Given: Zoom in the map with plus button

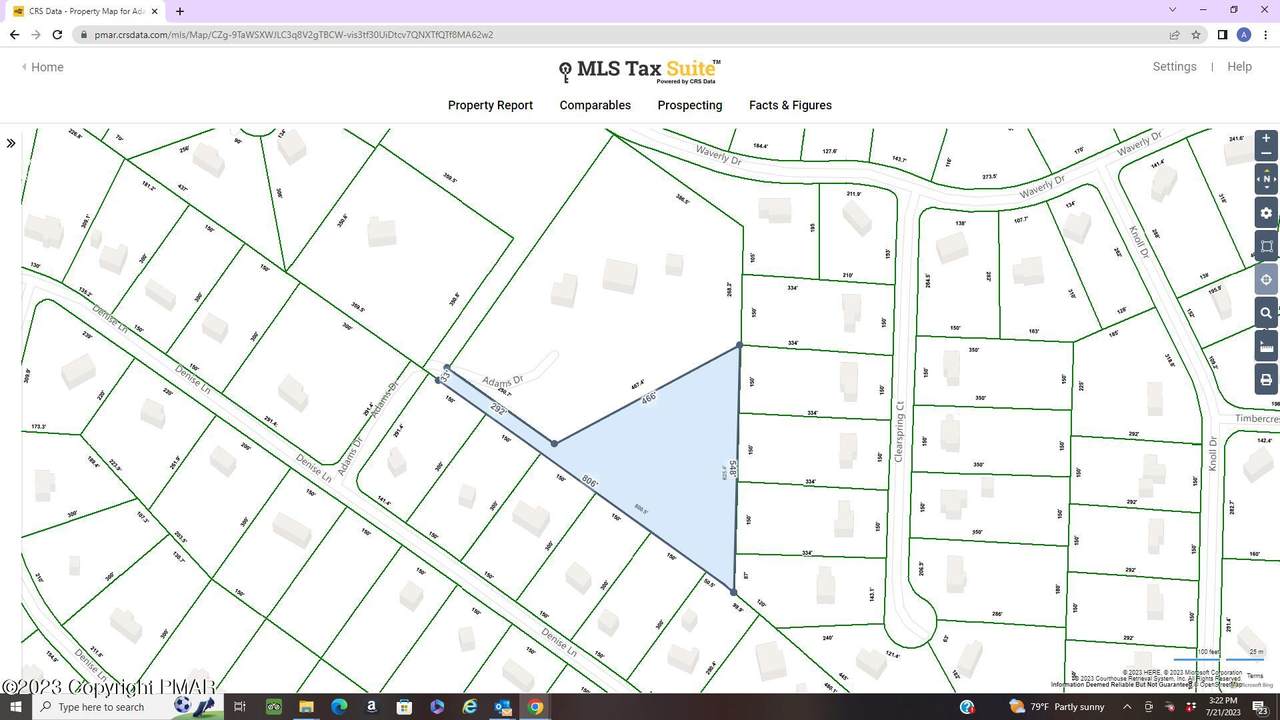Looking at the screenshot, I should (x=1266, y=139).
